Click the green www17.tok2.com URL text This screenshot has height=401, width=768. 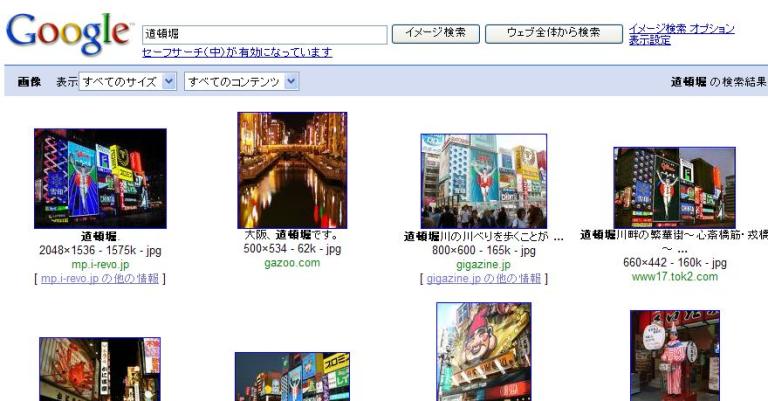(674, 277)
